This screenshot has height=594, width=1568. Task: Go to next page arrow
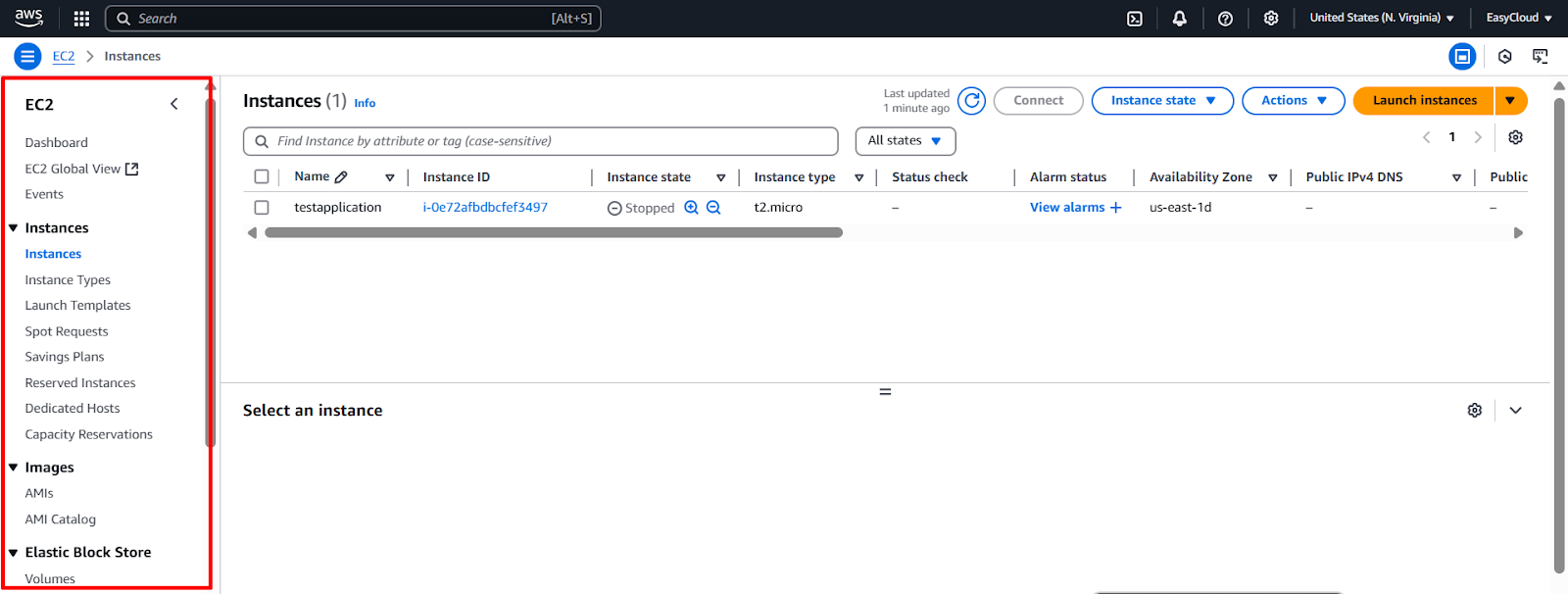(x=1478, y=137)
